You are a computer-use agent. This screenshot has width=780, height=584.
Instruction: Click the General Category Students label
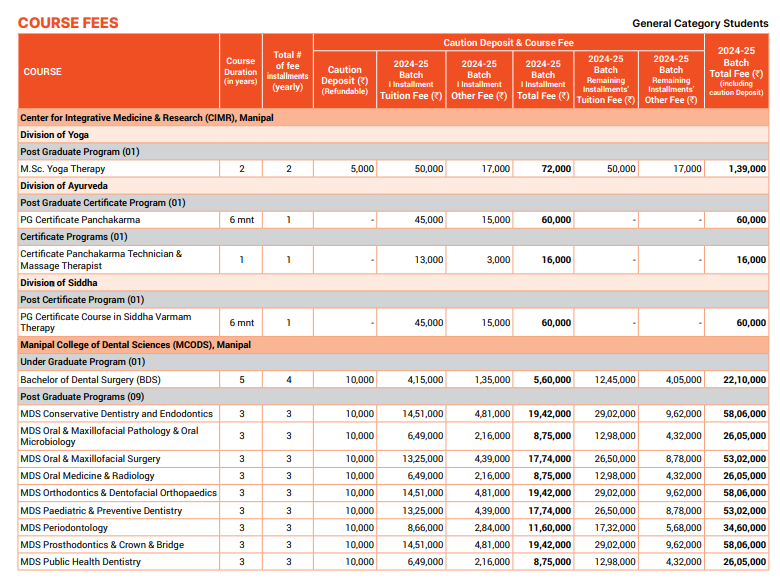pyautogui.click(x=700, y=23)
